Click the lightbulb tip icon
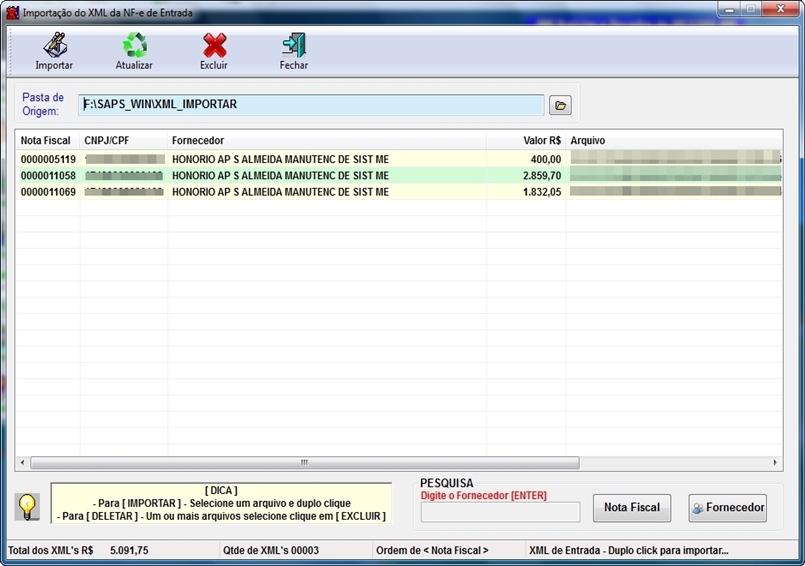 pos(27,506)
